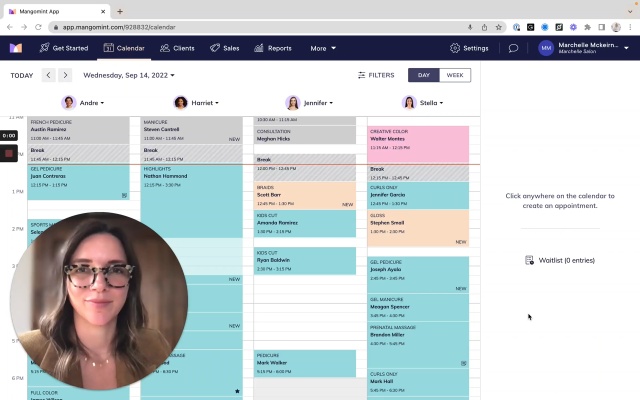Open the chat messages icon
This screenshot has height=400, width=640.
click(x=513, y=48)
